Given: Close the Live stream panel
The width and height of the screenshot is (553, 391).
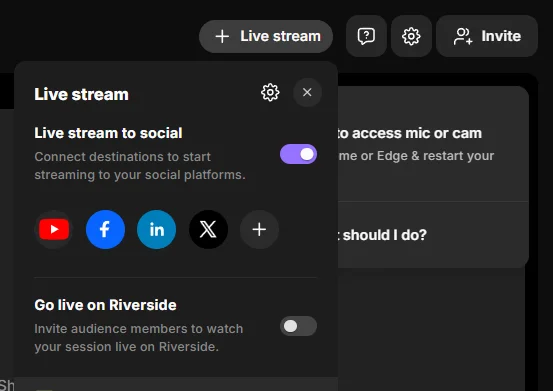Looking at the screenshot, I should click(x=307, y=92).
